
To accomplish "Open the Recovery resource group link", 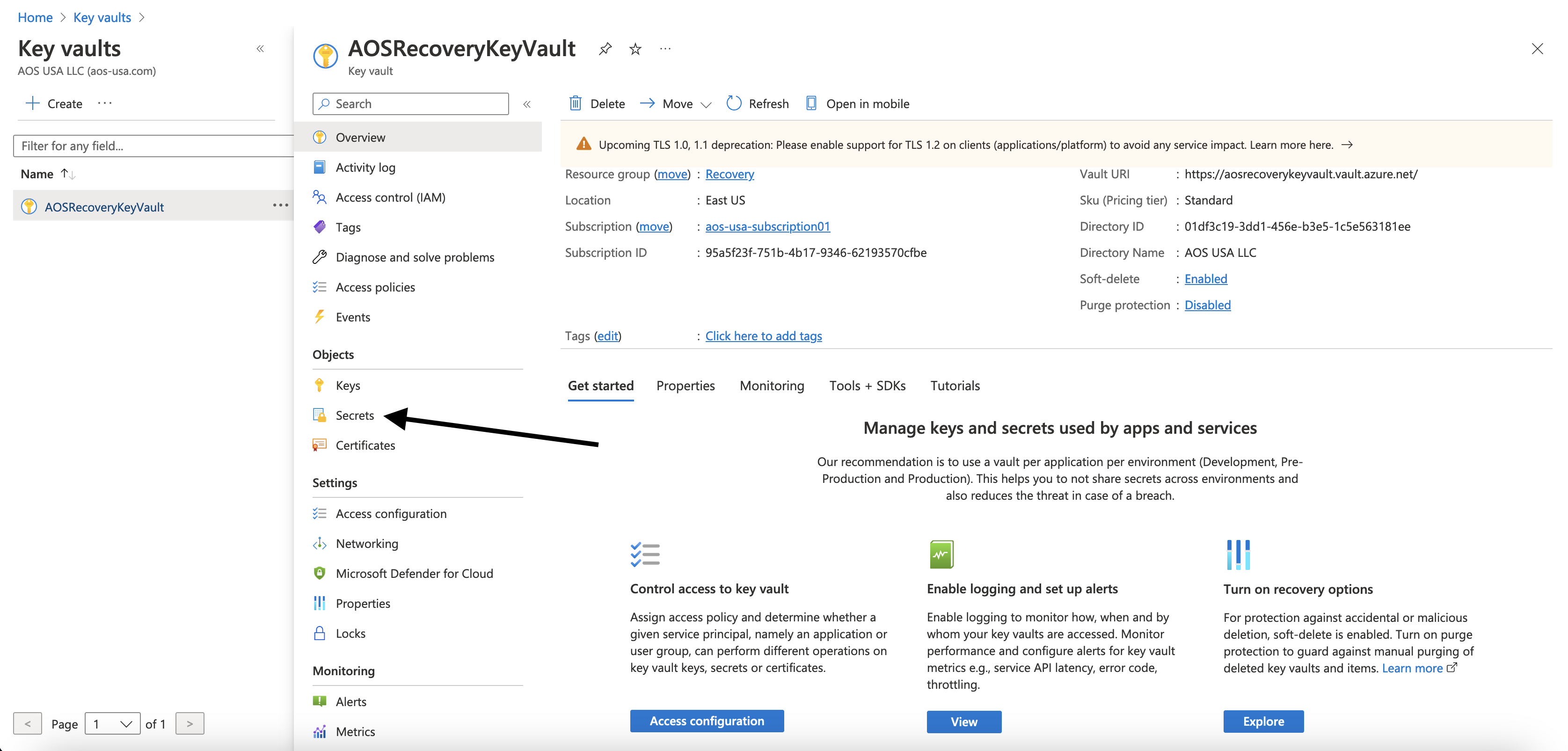I will 729,174.
